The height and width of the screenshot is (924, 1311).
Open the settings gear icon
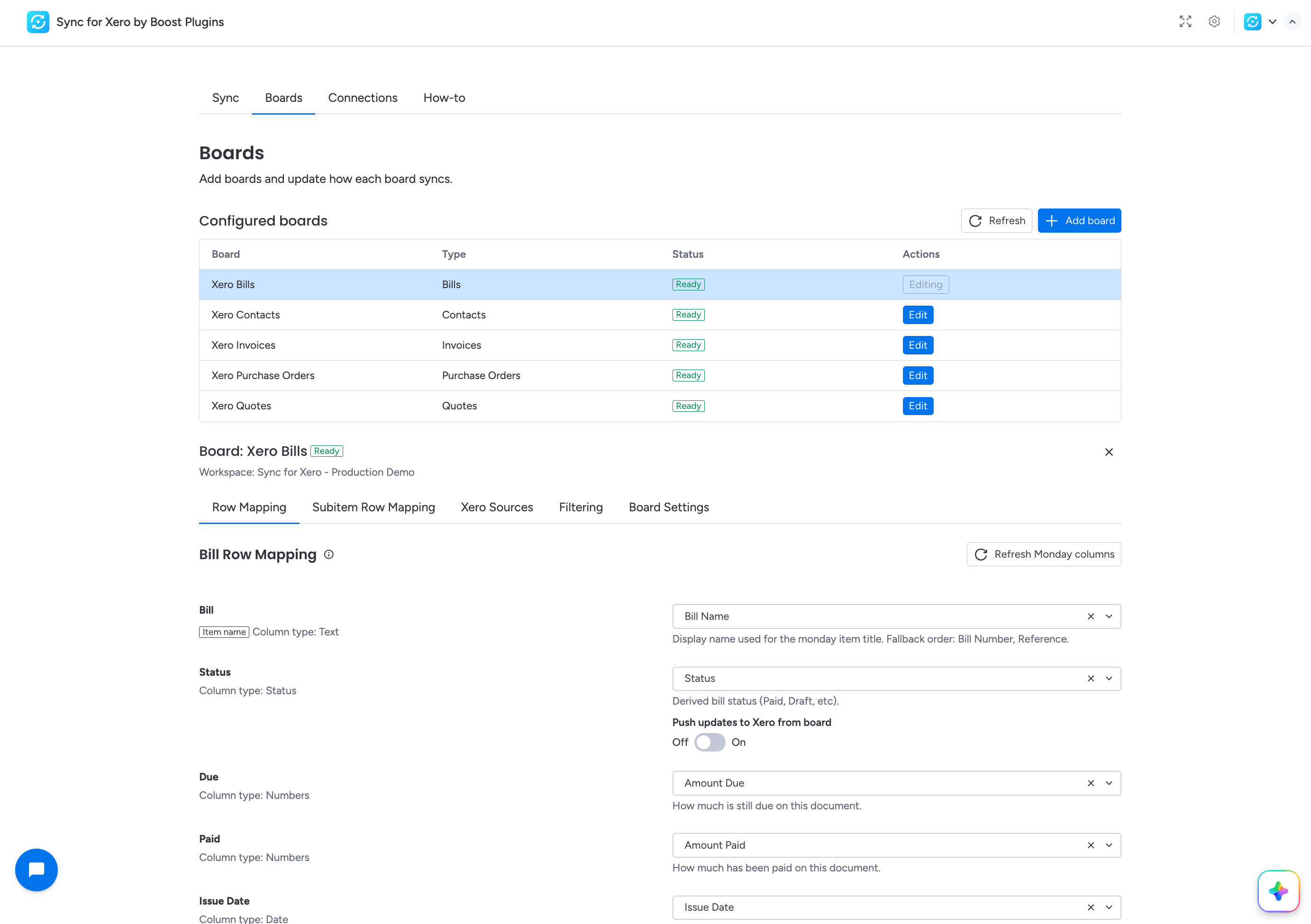[x=1214, y=22]
